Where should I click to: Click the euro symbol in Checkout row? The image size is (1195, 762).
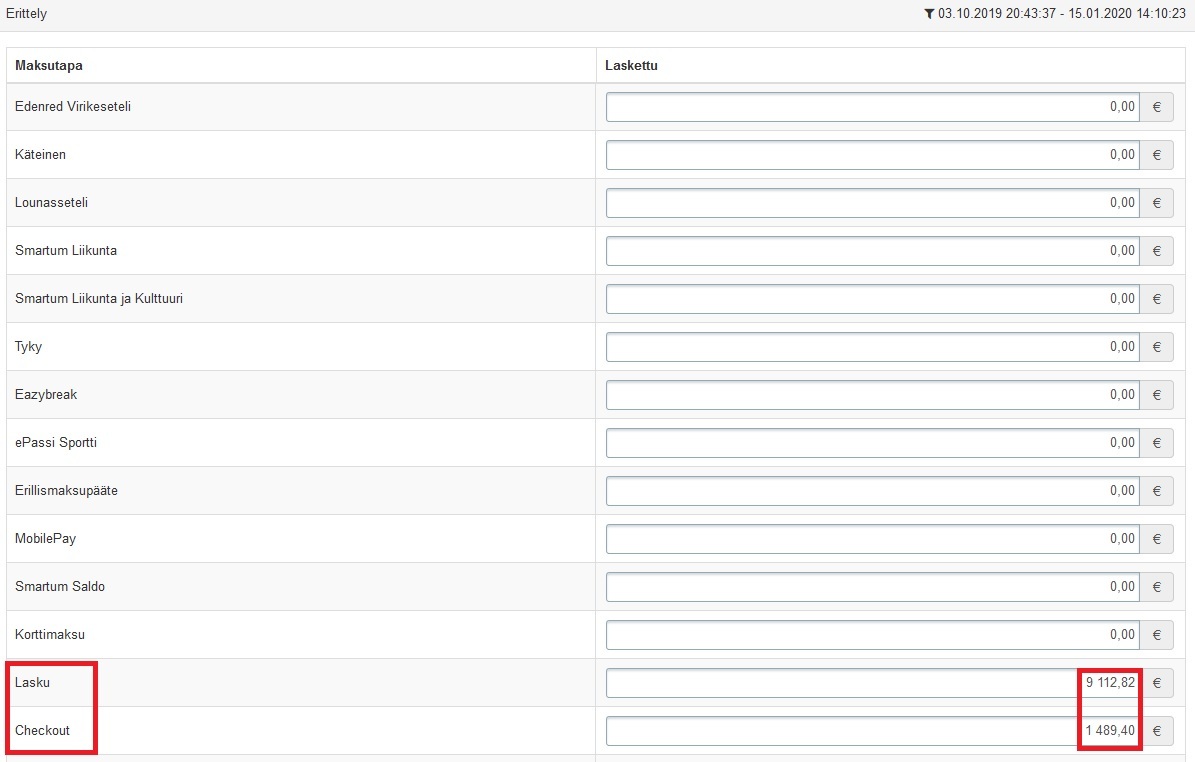pos(1157,731)
